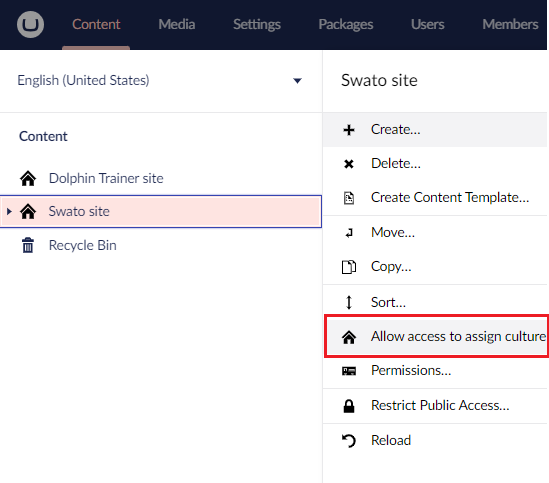The width and height of the screenshot is (549, 483).
Task: Open the Settings section
Action: 257,25
